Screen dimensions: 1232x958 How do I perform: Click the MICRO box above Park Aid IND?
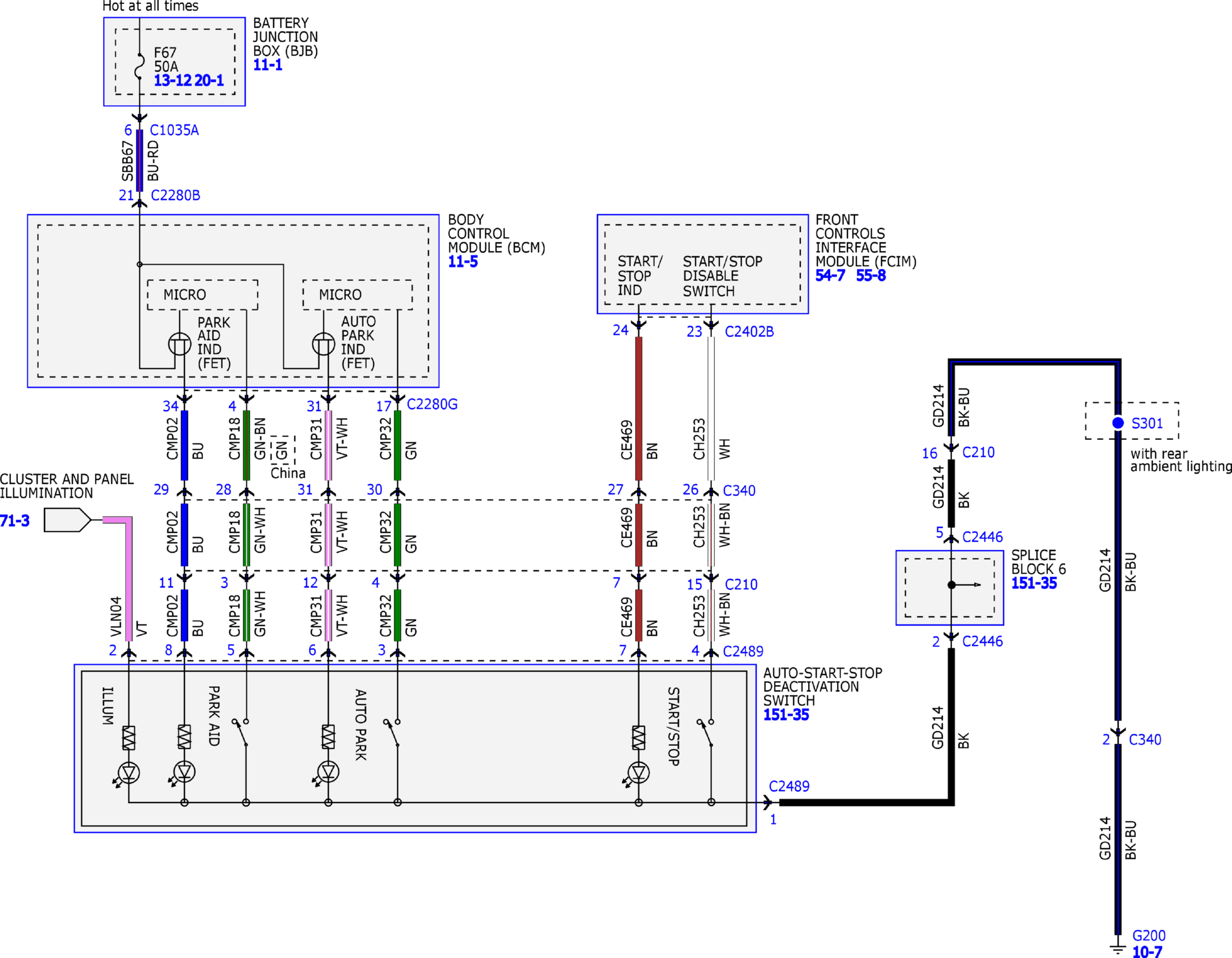202,295
